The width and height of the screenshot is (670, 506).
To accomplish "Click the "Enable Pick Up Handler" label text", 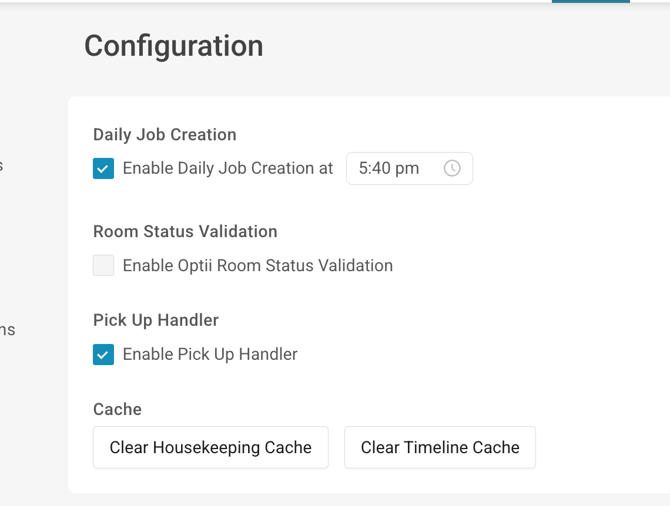I will click(210, 354).
